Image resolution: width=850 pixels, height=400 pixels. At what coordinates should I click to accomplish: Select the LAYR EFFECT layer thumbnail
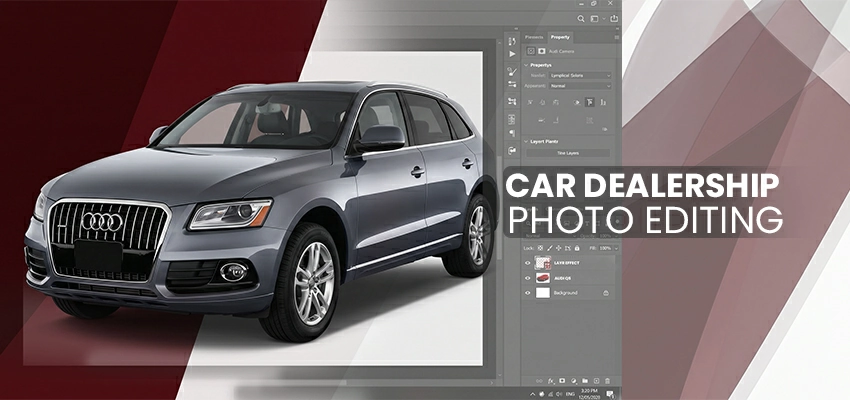tap(543, 263)
